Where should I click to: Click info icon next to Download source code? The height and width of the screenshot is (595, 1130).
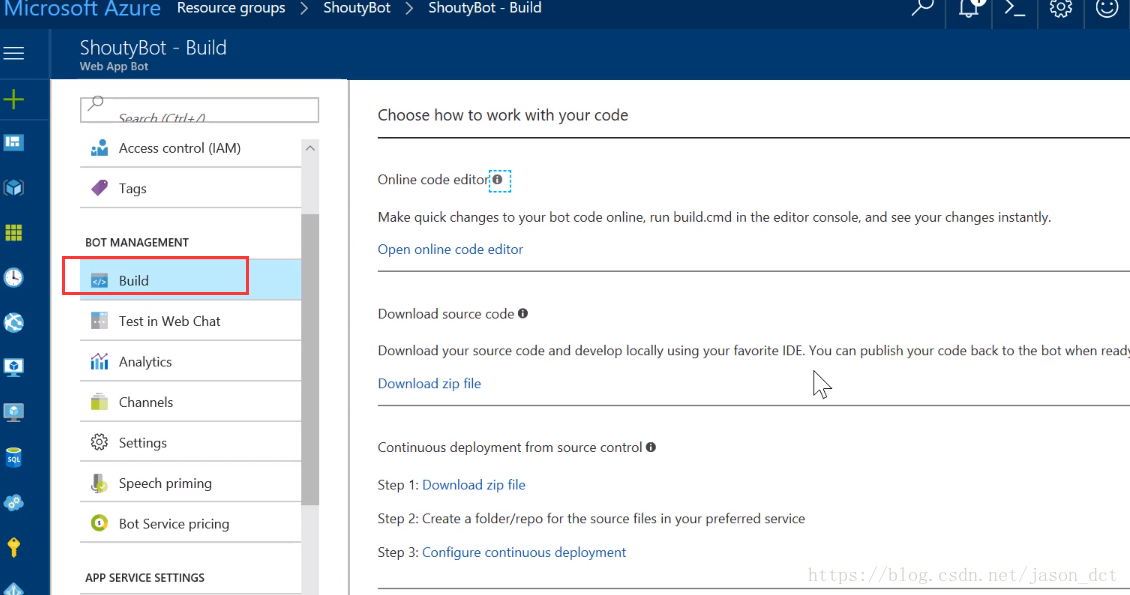pyautogui.click(x=523, y=313)
